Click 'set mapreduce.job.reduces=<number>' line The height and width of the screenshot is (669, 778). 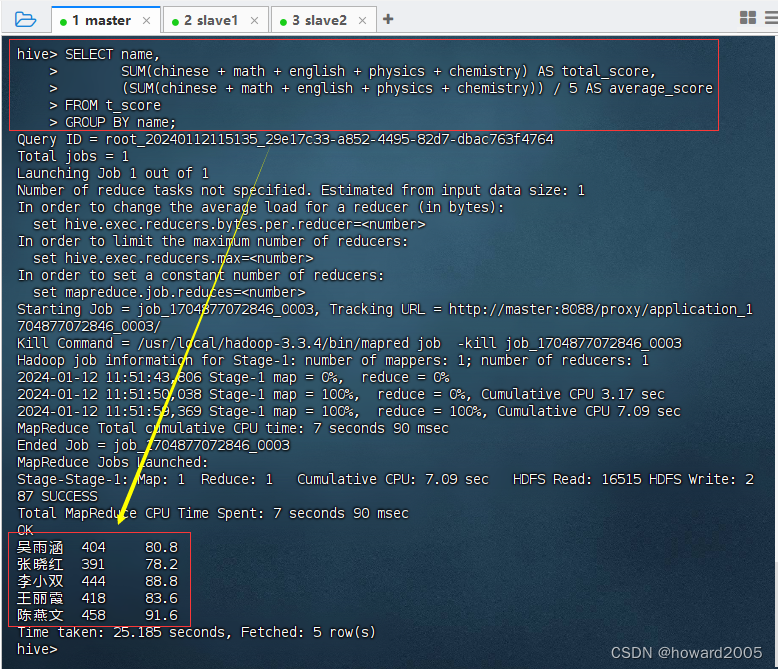click(169, 292)
